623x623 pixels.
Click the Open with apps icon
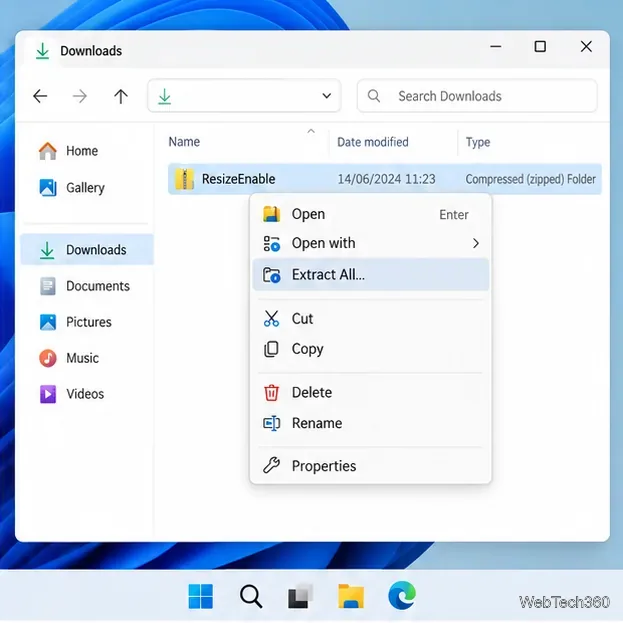(x=272, y=244)
